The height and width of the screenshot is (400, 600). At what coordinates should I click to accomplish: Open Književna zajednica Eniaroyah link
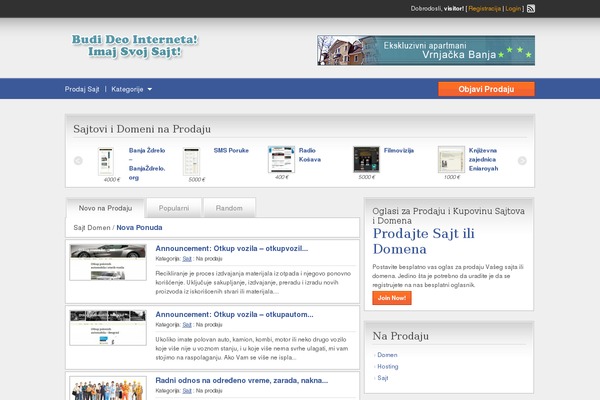pyautogui.click(x=483, y=159)
